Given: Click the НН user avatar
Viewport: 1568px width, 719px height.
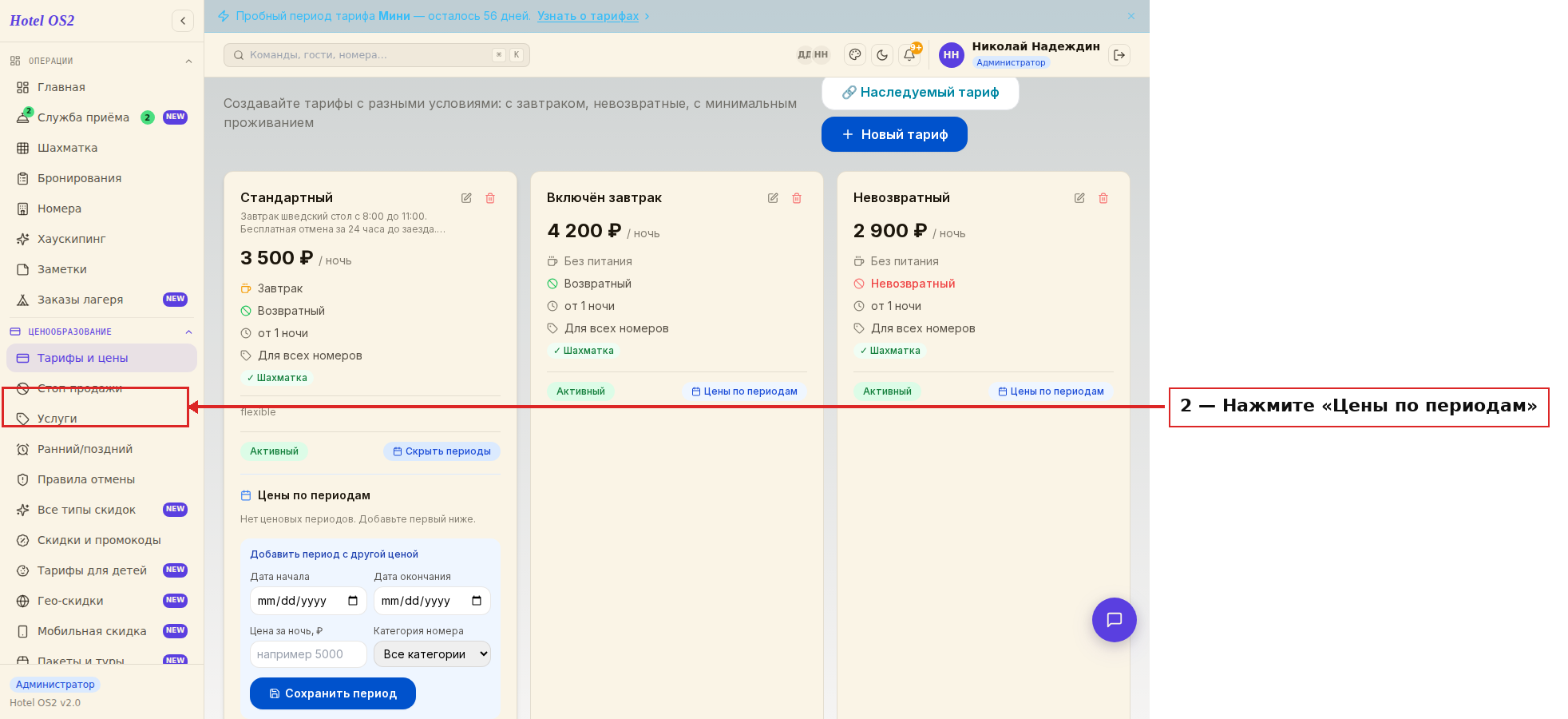Looking at the screenshot, I should pos(951,55).
